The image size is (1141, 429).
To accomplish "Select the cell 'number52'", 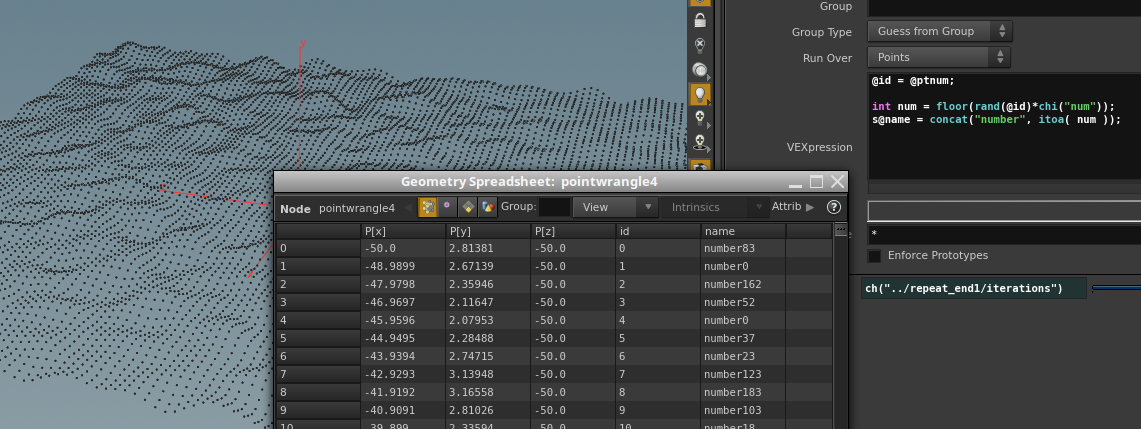I will 743,302.
